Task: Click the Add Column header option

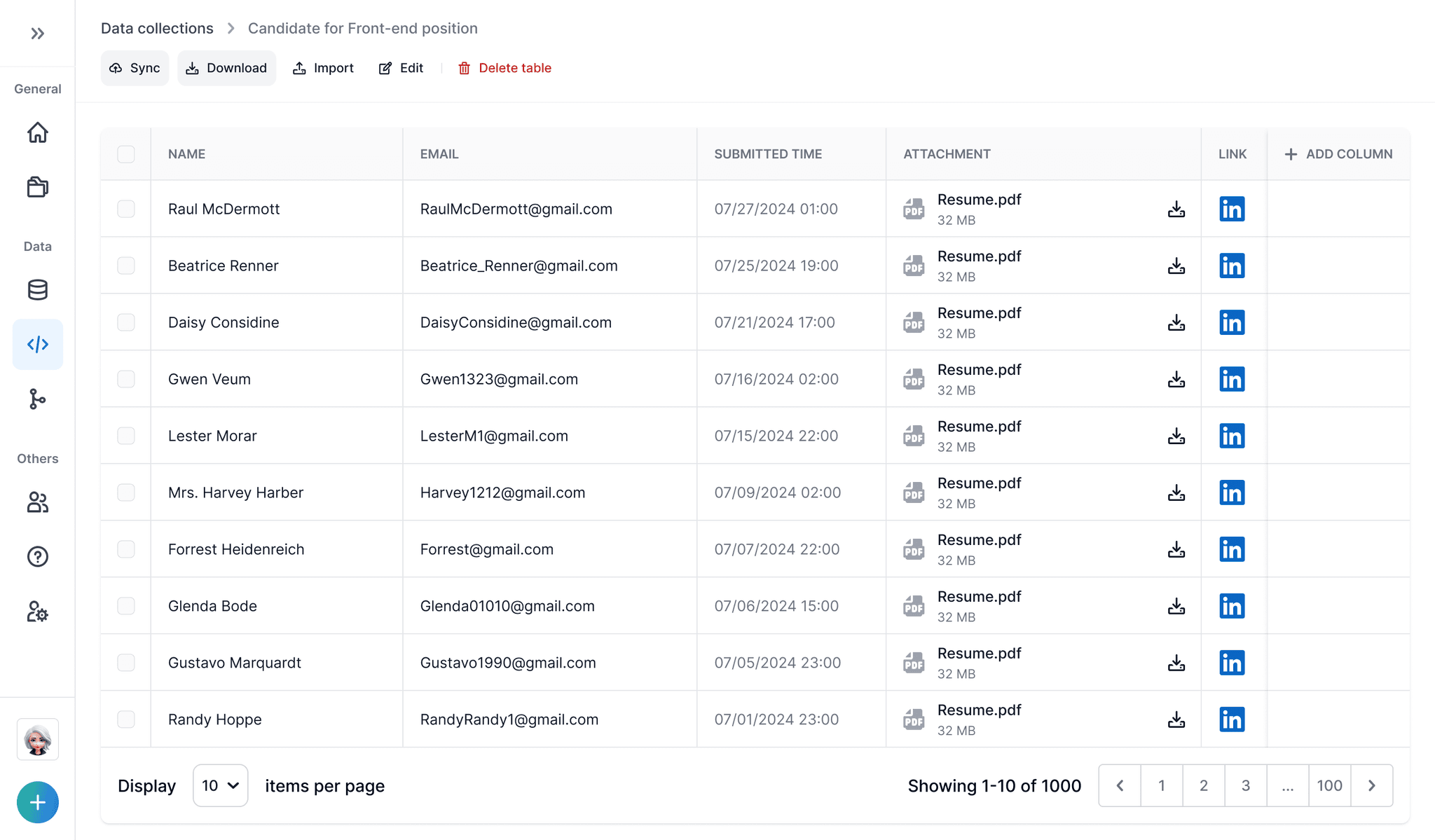Action: point(1338,153)
